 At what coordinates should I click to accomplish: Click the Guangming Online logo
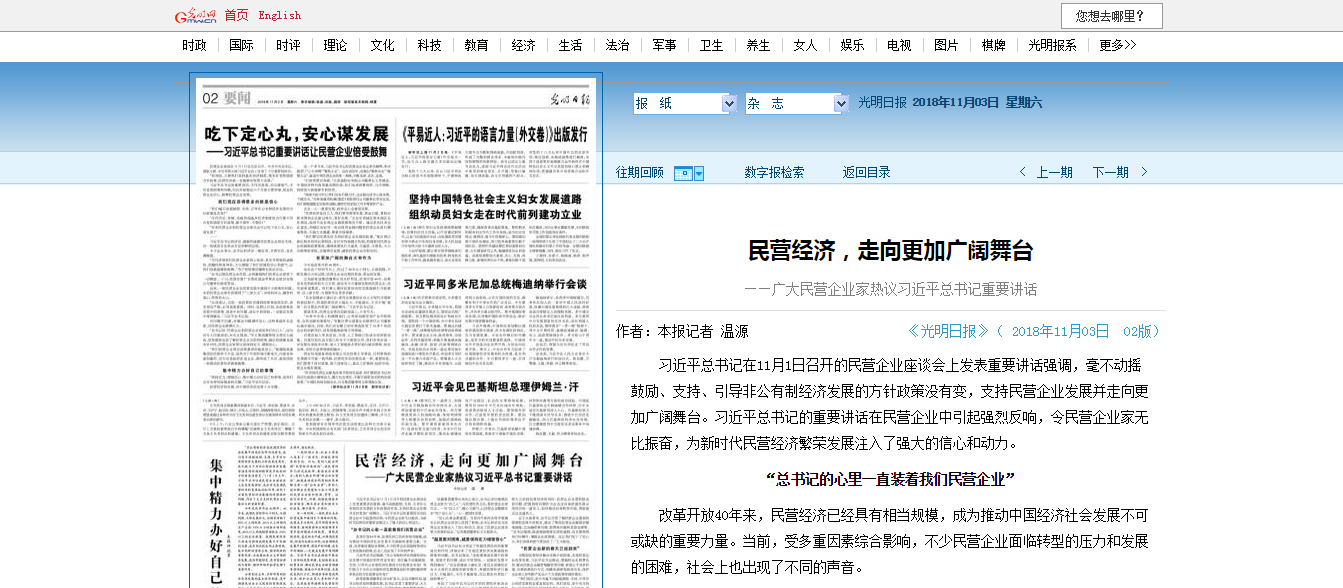195,15
